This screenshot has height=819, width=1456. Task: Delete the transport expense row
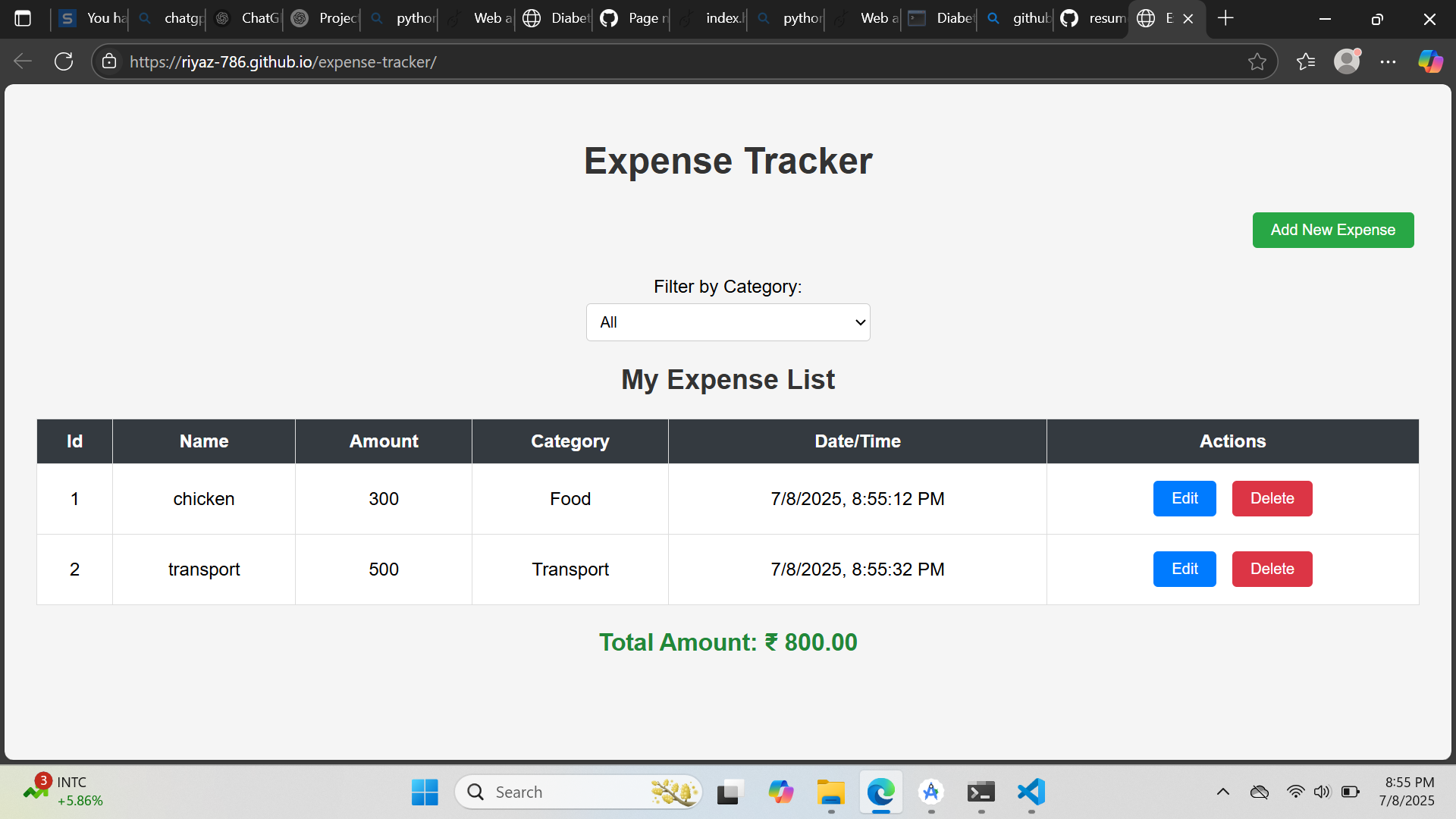pyautogui.click(x=1272, y=569)
